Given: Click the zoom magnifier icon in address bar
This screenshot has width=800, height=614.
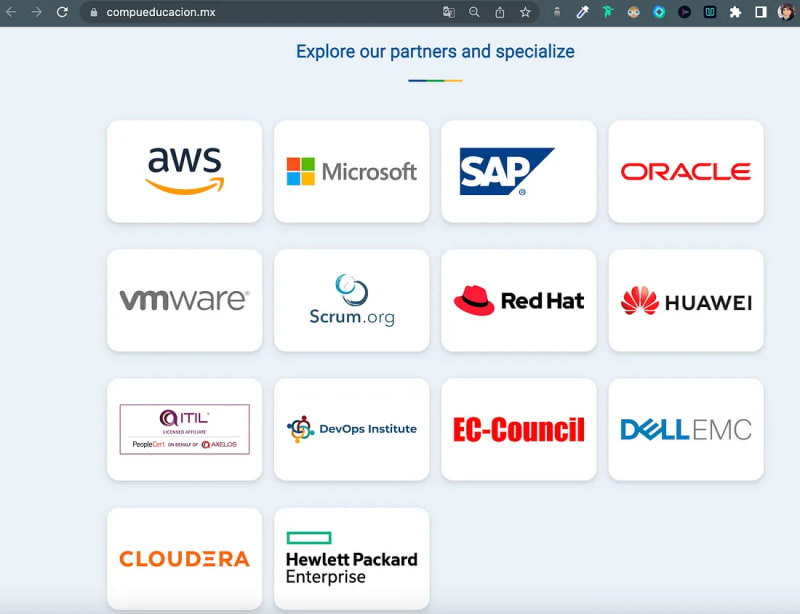Looking at the screenshot, I should [474, 12].
